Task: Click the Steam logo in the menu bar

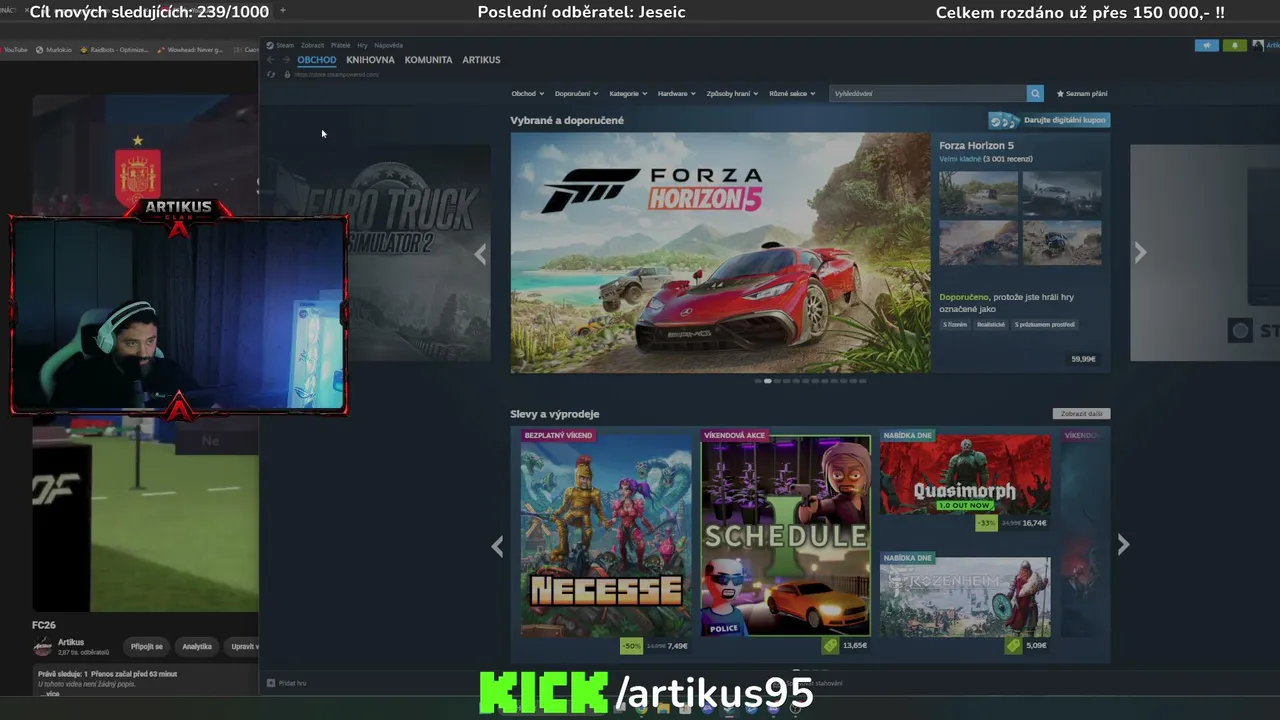Action: (270, 45)
